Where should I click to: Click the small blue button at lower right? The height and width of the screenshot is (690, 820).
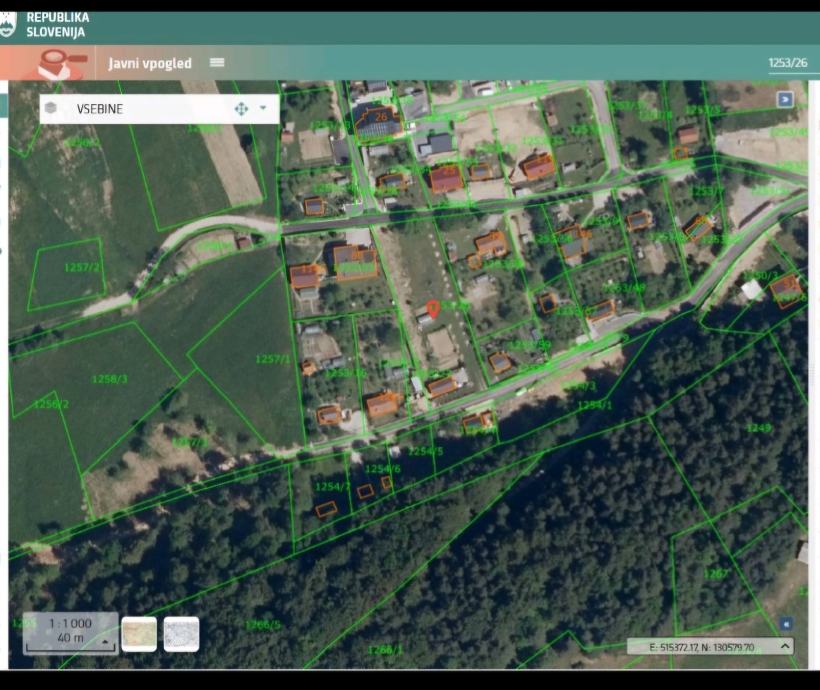click(786, 623)
